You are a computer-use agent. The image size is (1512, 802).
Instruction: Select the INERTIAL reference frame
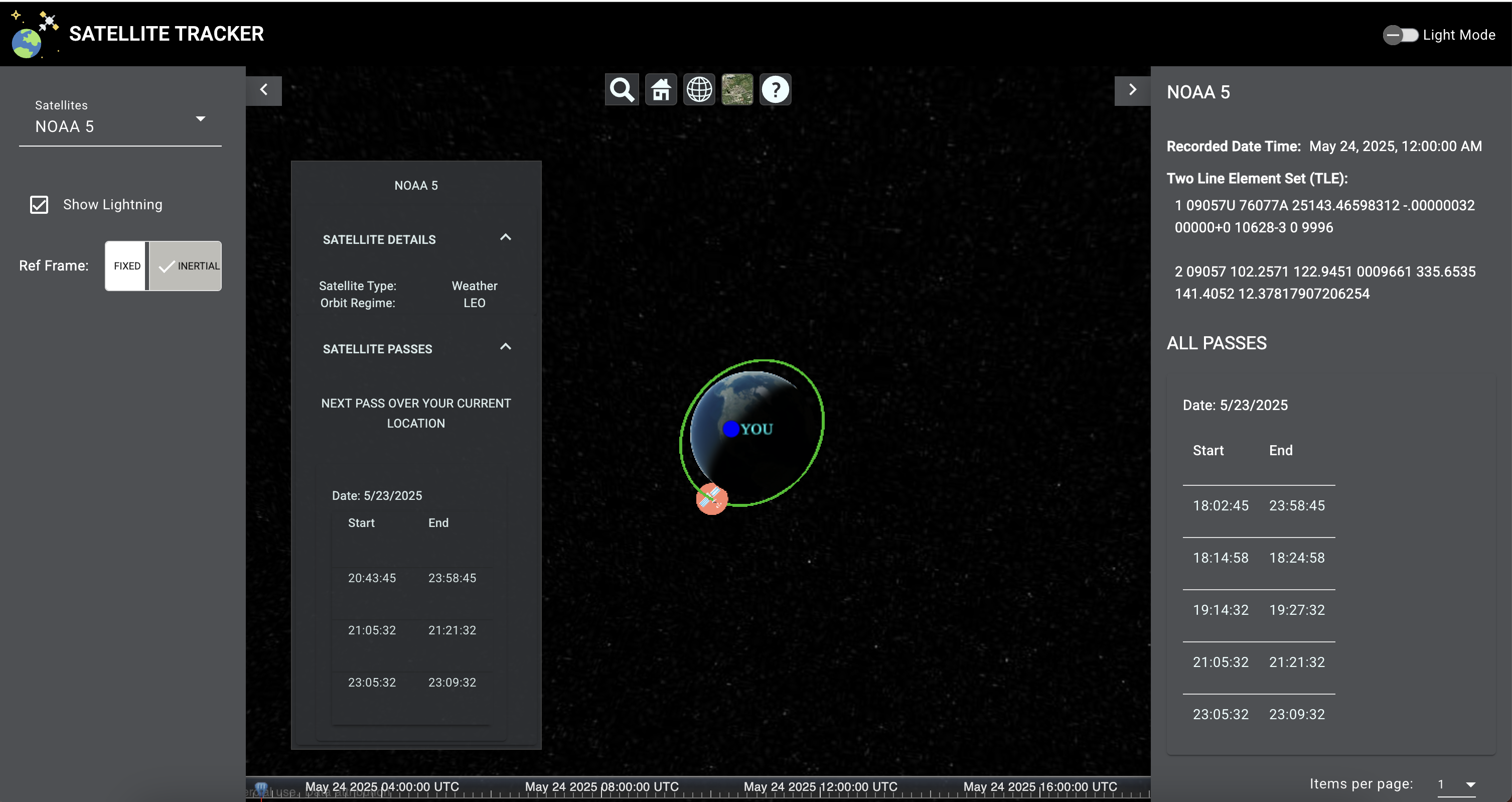(x=186, y=266)
